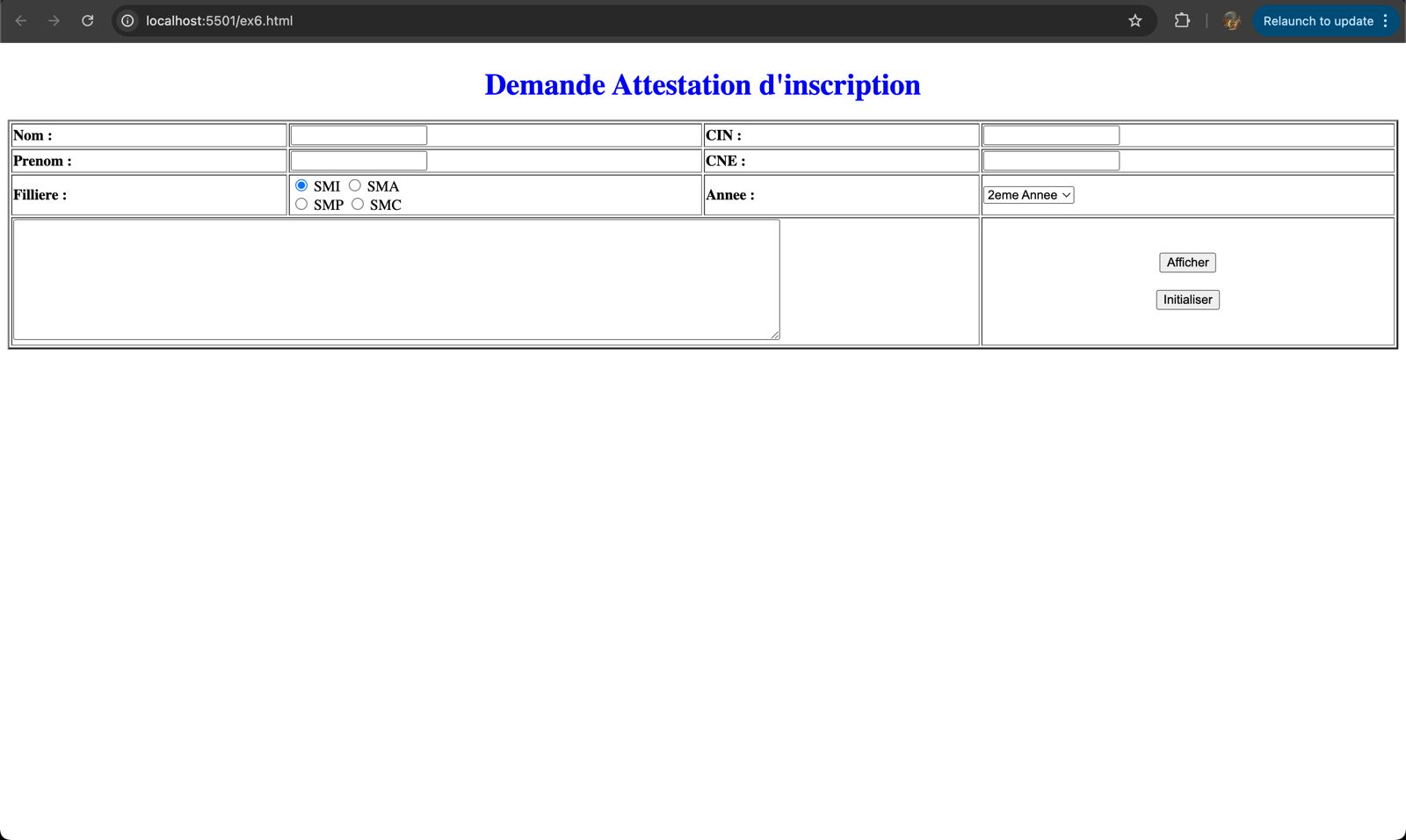Click inside the large text area
The height and width of the screenshot is (840, 1406).
(x=395, y=279)
